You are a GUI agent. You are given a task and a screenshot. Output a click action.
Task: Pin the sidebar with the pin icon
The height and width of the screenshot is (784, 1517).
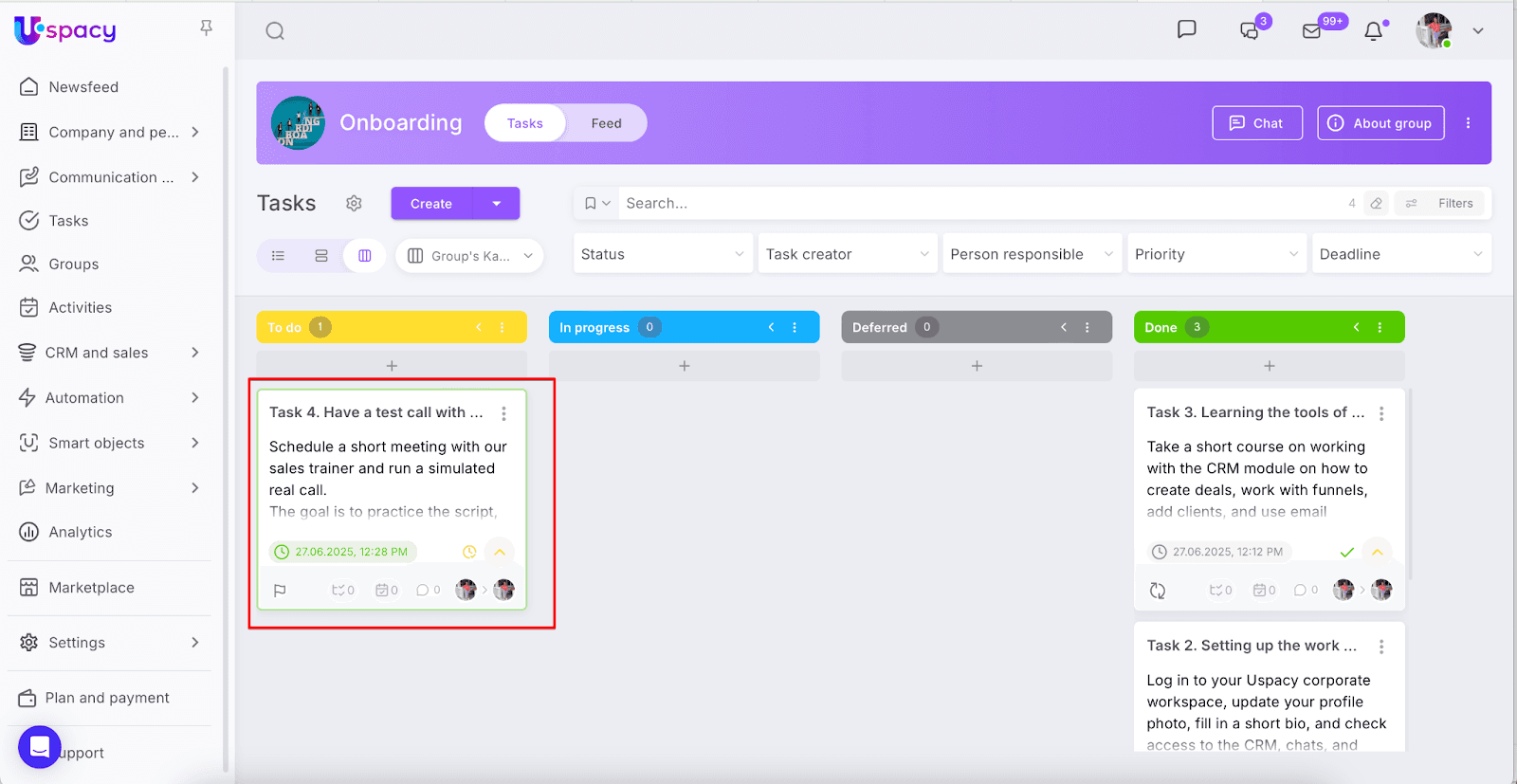click(x=206, y=28)
